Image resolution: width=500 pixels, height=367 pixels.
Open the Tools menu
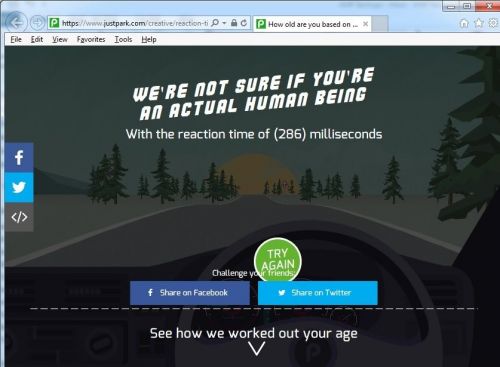pyautogui.click(x=123, y=39)
